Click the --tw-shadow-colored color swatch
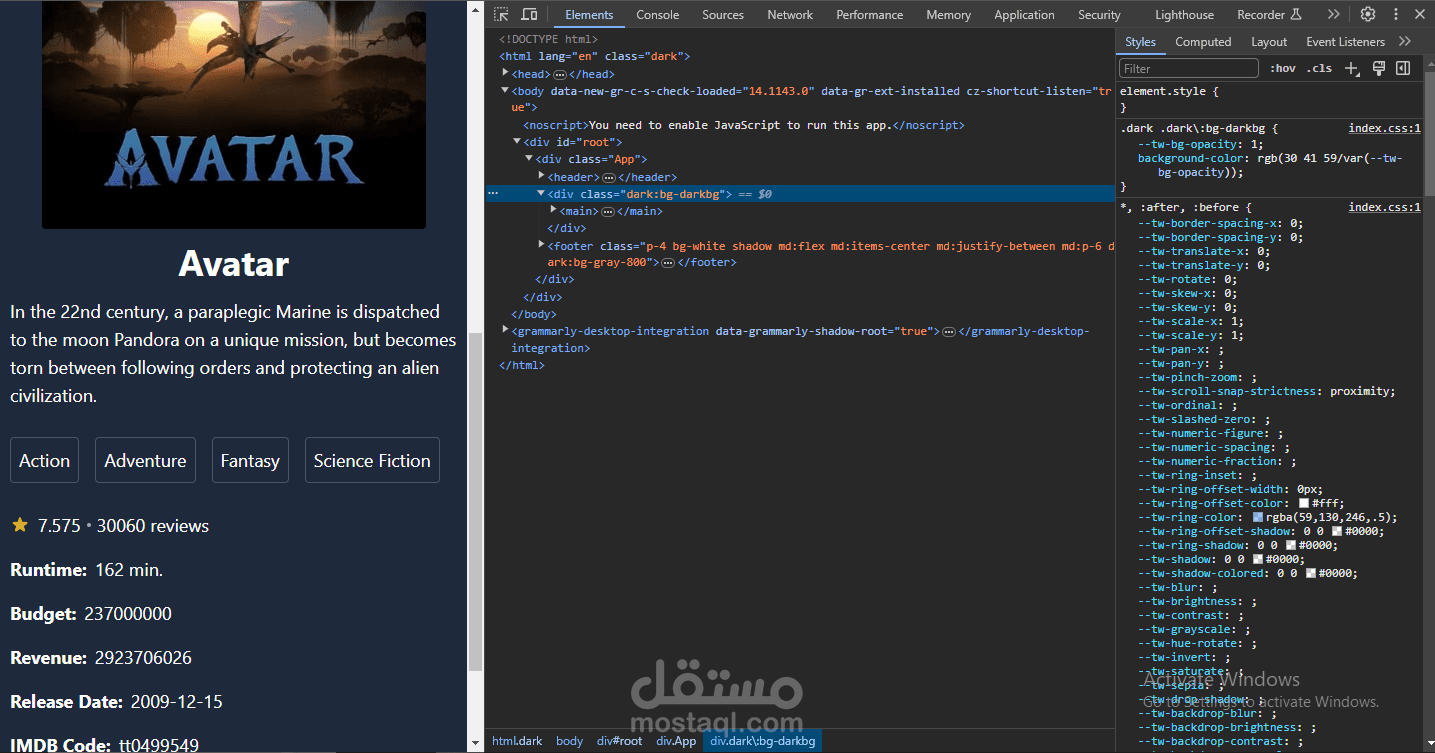This screenshot has height=753, width=1435. click(1311, 574)
